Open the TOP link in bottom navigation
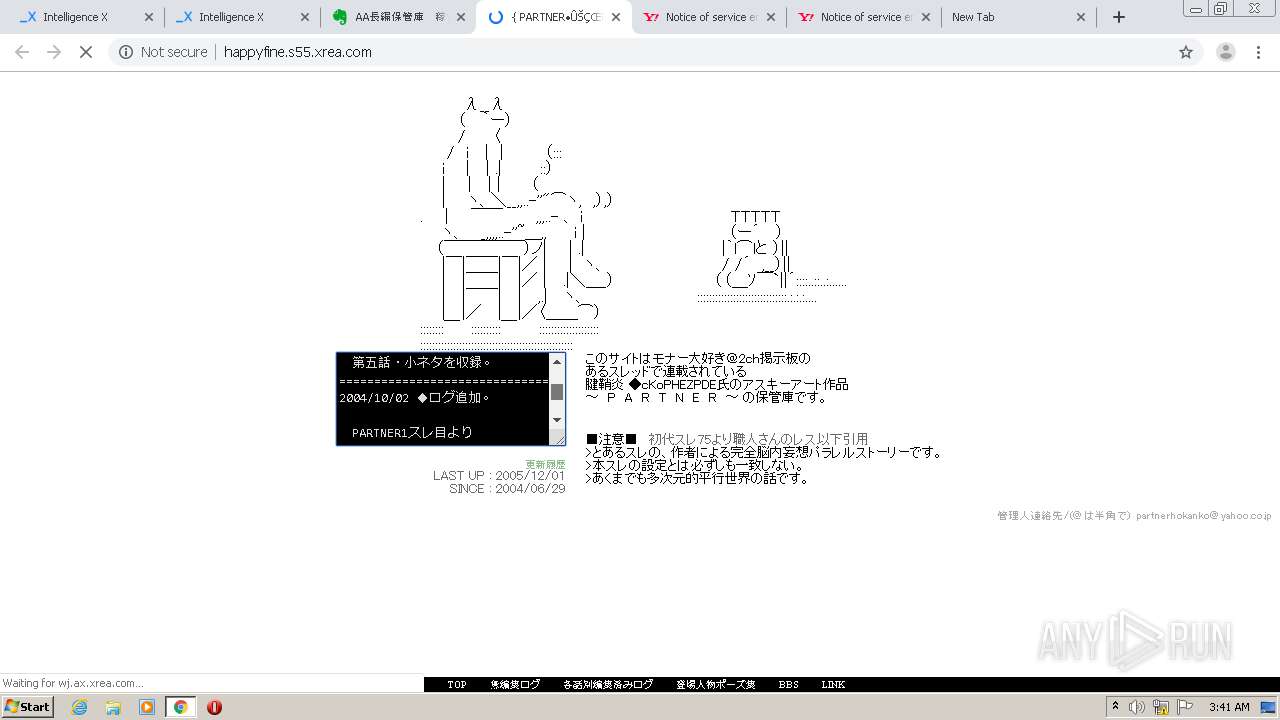The height and width of the screenshot is (720, 1280). (x=457, y=685)
